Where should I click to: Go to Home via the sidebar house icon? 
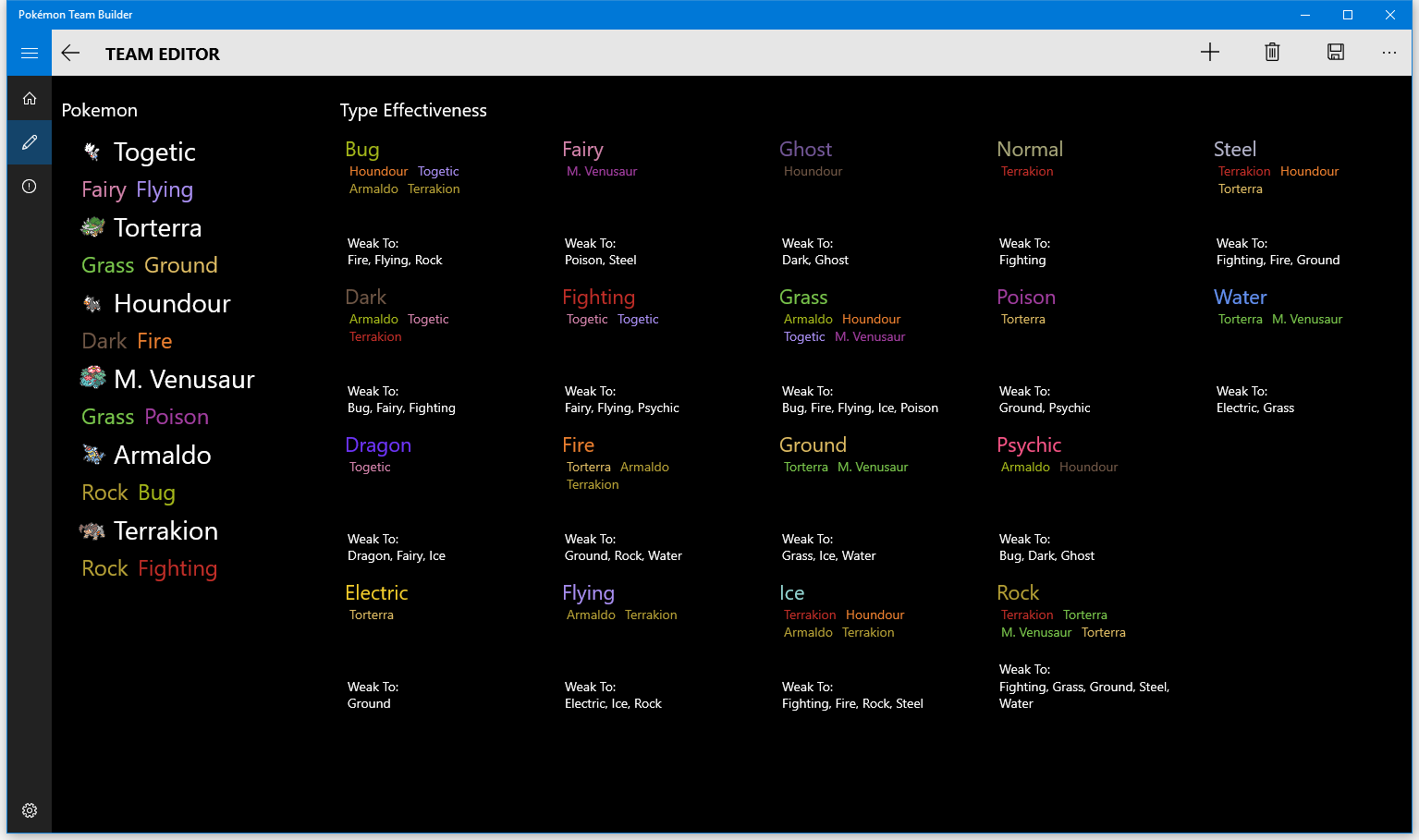29,98
